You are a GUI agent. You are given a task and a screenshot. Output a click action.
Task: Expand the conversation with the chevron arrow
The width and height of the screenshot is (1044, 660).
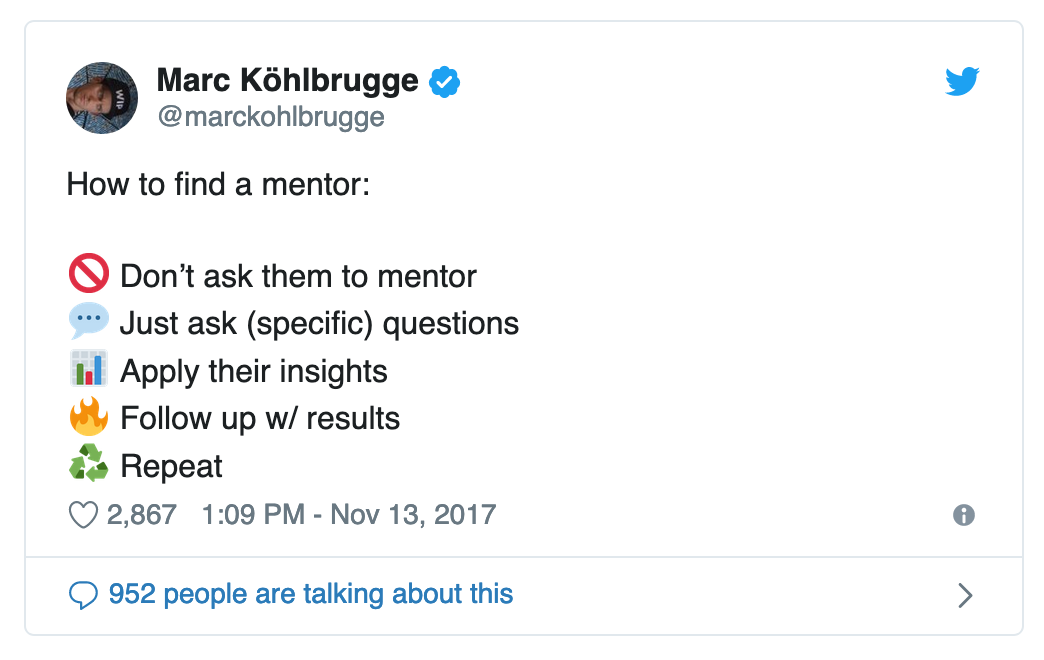click(x=965, y=595)
